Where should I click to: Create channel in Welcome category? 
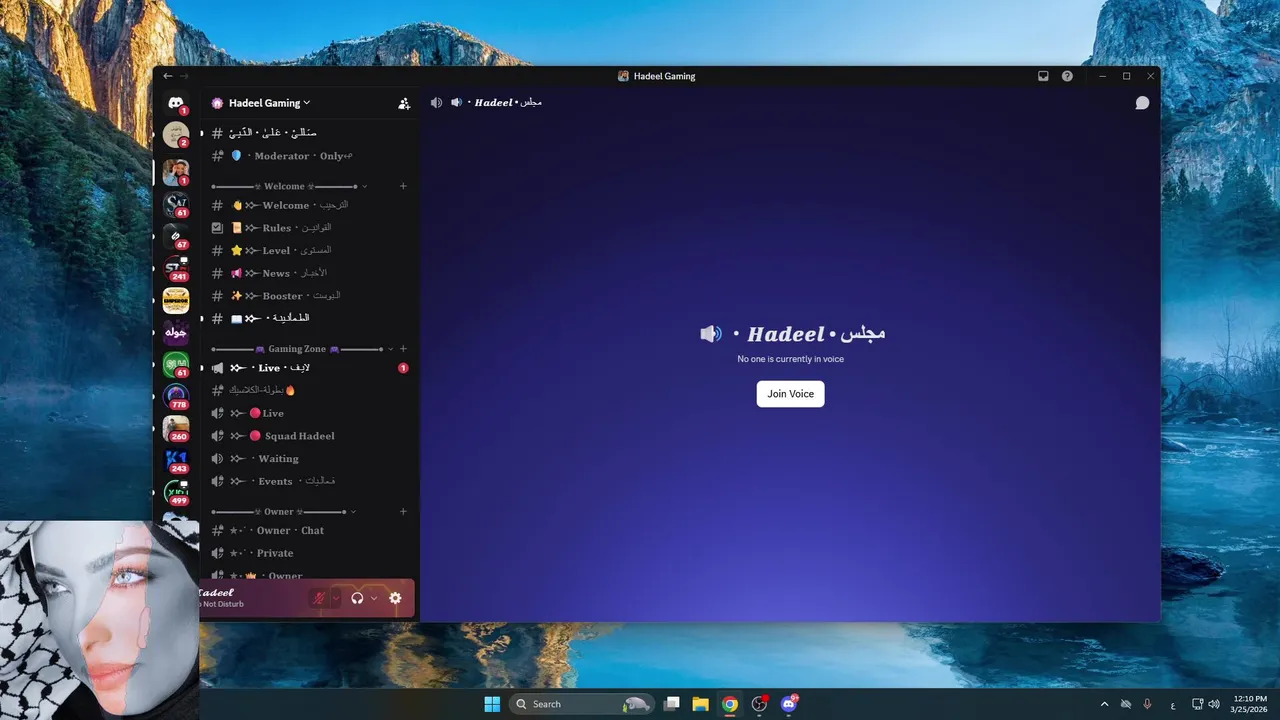click(x=403, y=186)
